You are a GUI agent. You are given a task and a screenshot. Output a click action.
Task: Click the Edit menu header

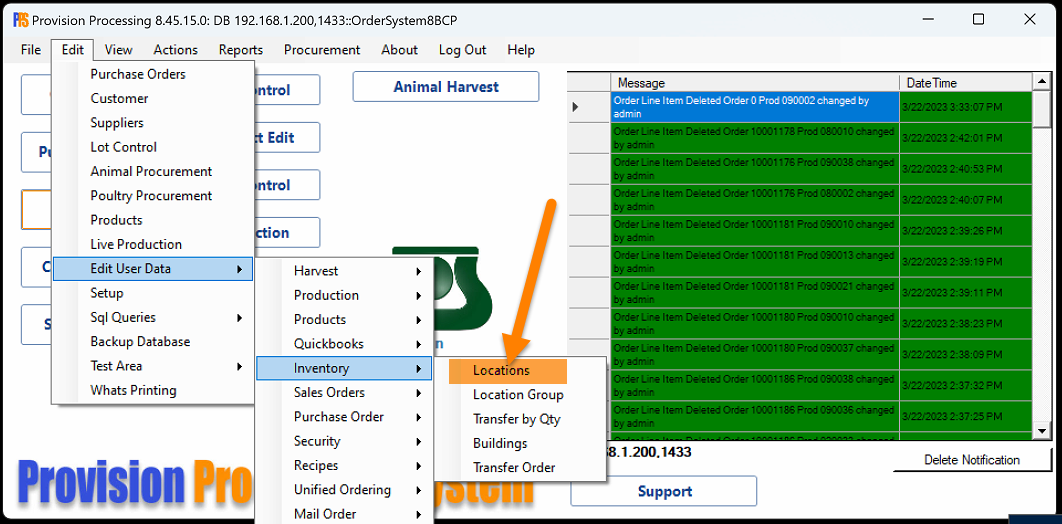tap(72, 49)
